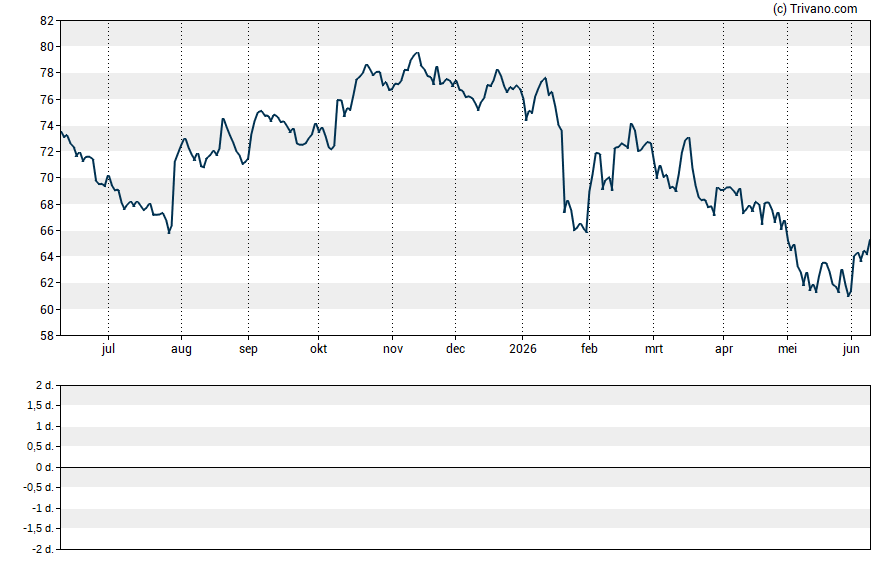Click the 68 price axis value

[x=47, y=204]
